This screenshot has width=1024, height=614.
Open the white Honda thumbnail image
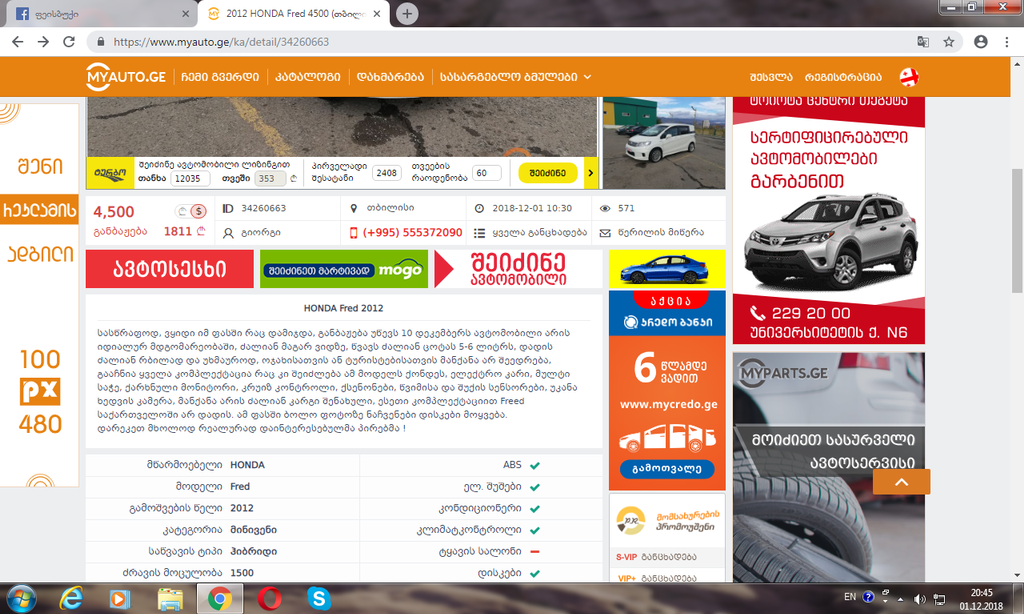coord(664,142)
